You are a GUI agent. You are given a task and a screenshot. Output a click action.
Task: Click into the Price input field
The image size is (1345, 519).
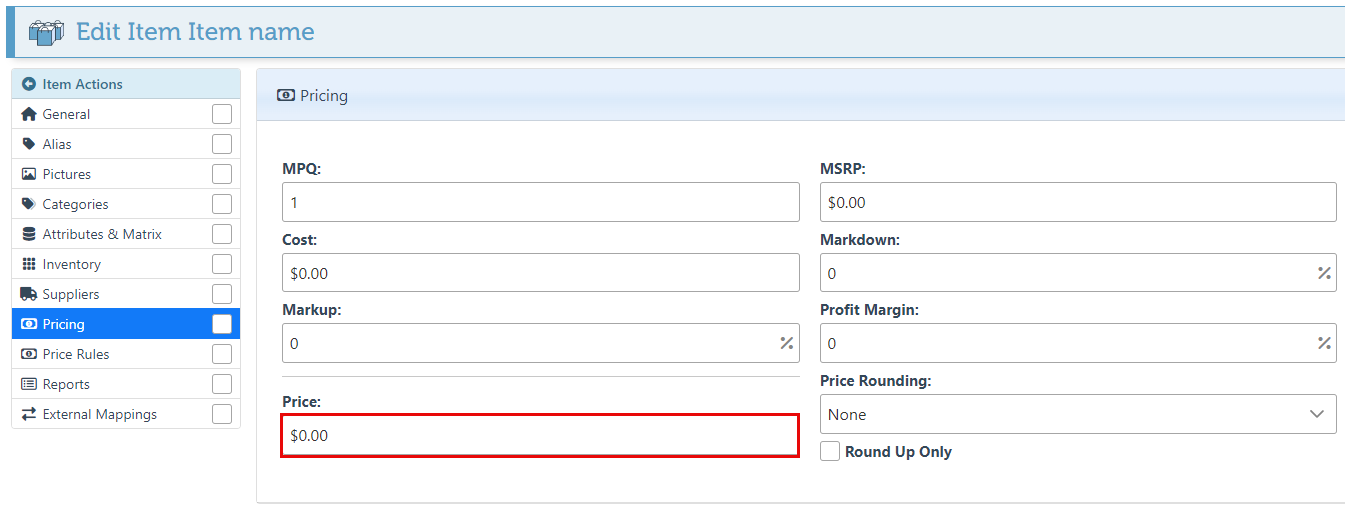[540, 436]
